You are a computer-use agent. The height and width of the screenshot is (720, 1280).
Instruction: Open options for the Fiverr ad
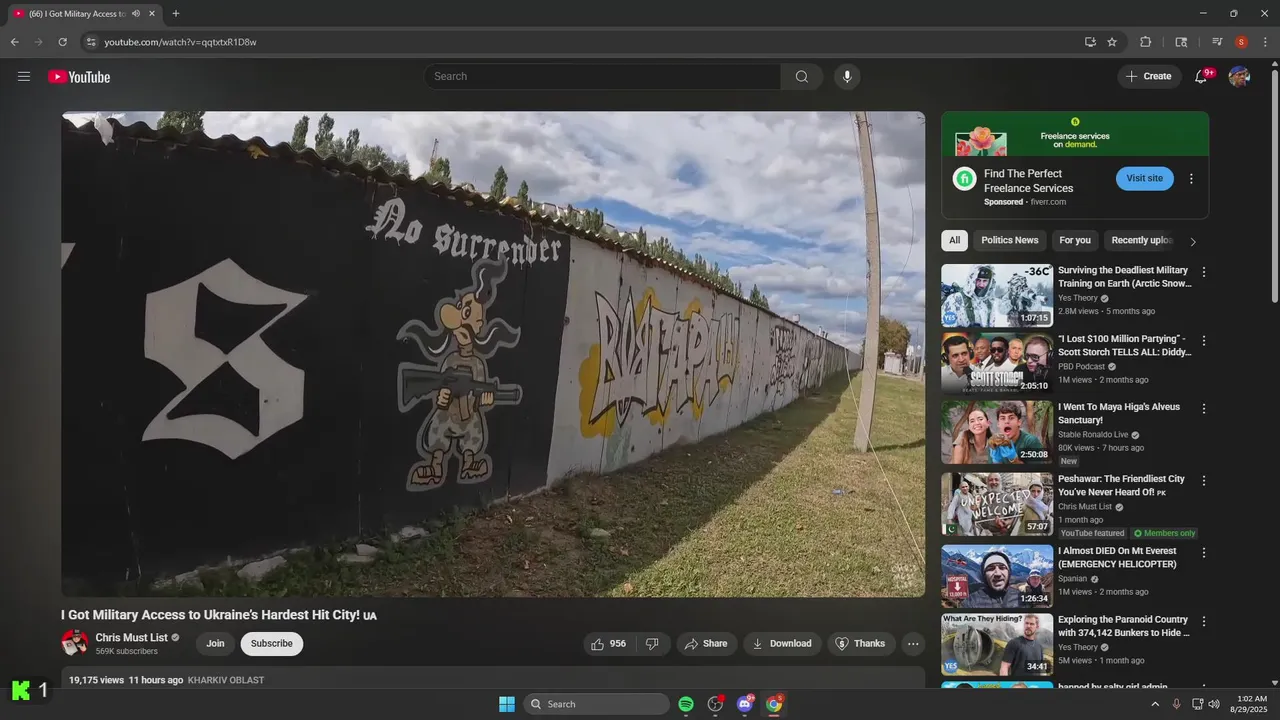[1191, 179]
